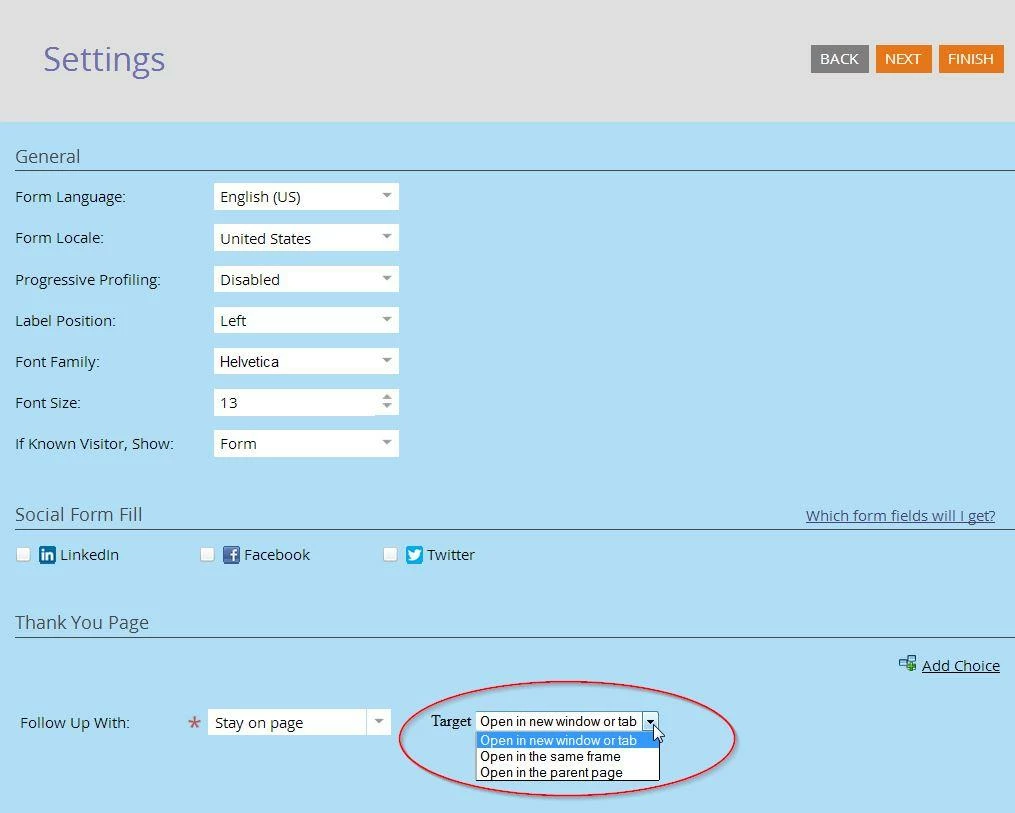This screenshot has height=813, width=1015.
Task: Open the Font Family dropdown
Action: coord(306,361)
